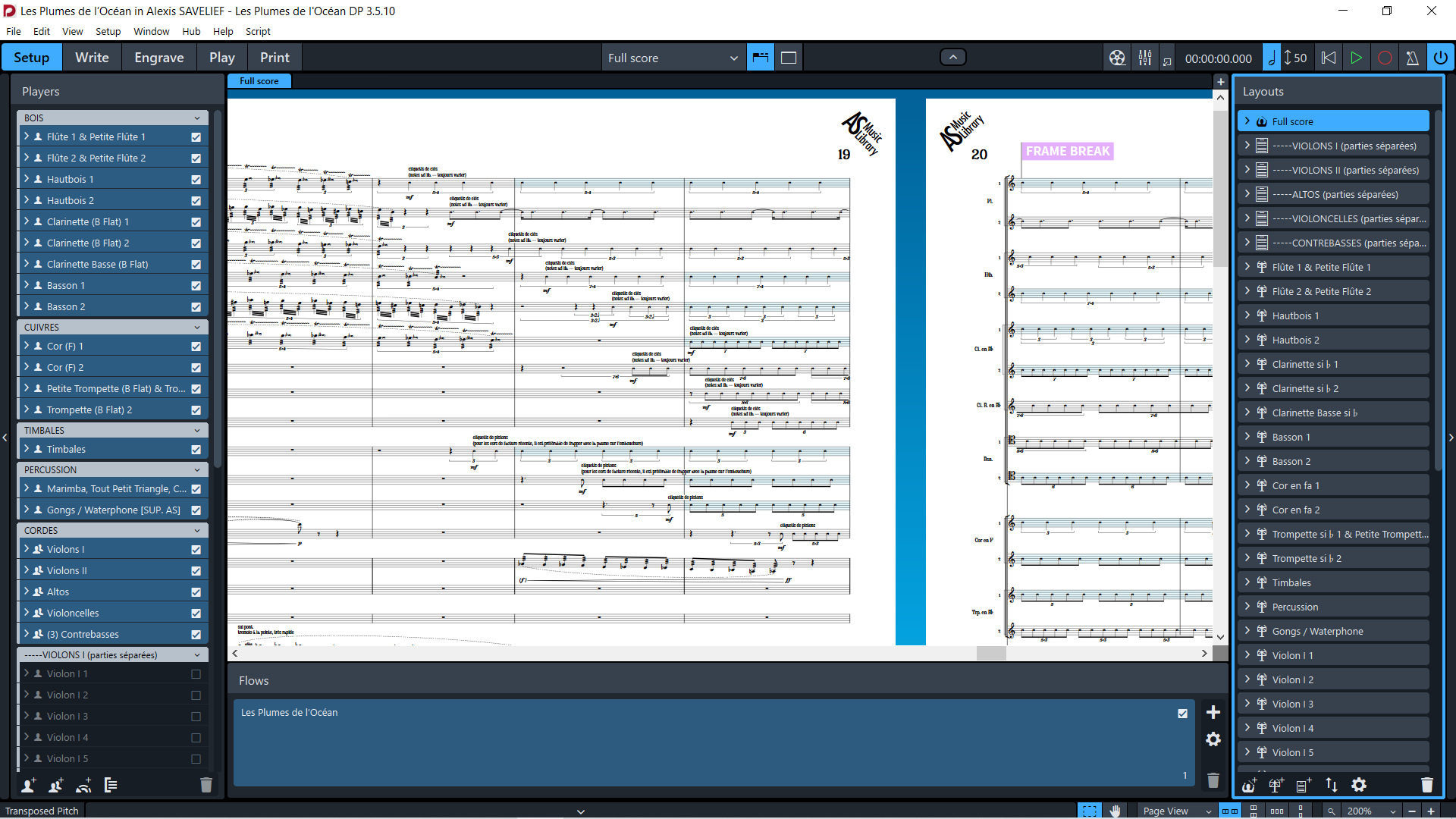
Task: Collapse the BOIS group
Action: click(x=197, y=118)
